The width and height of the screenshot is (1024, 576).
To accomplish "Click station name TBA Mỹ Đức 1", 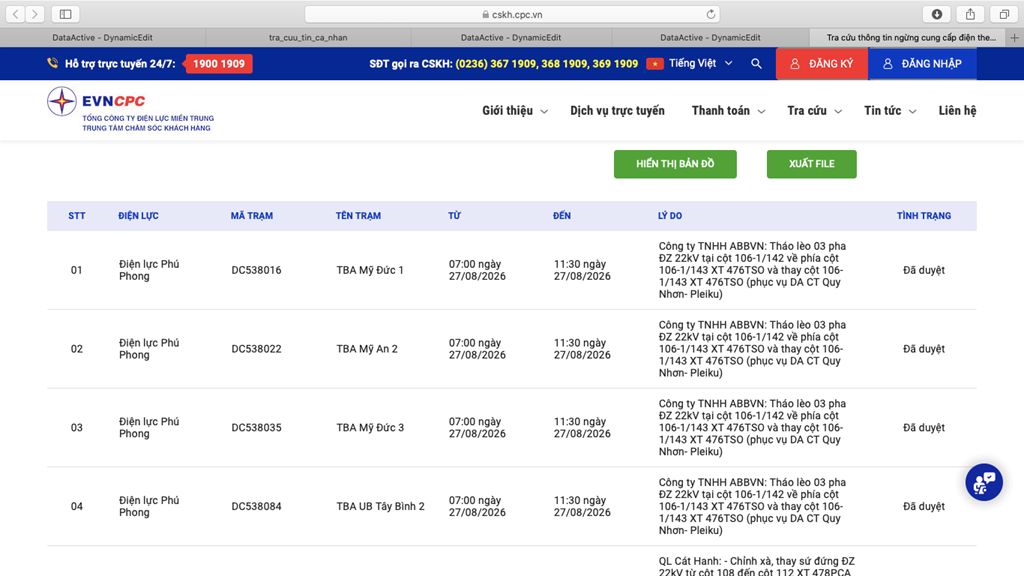I will tap(370, 270).
